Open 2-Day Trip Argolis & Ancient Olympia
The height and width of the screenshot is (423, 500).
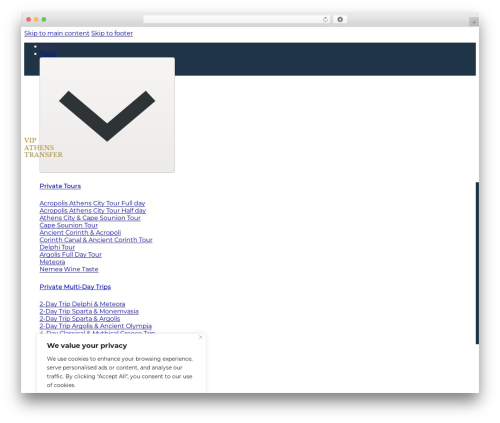pos(96,326)
